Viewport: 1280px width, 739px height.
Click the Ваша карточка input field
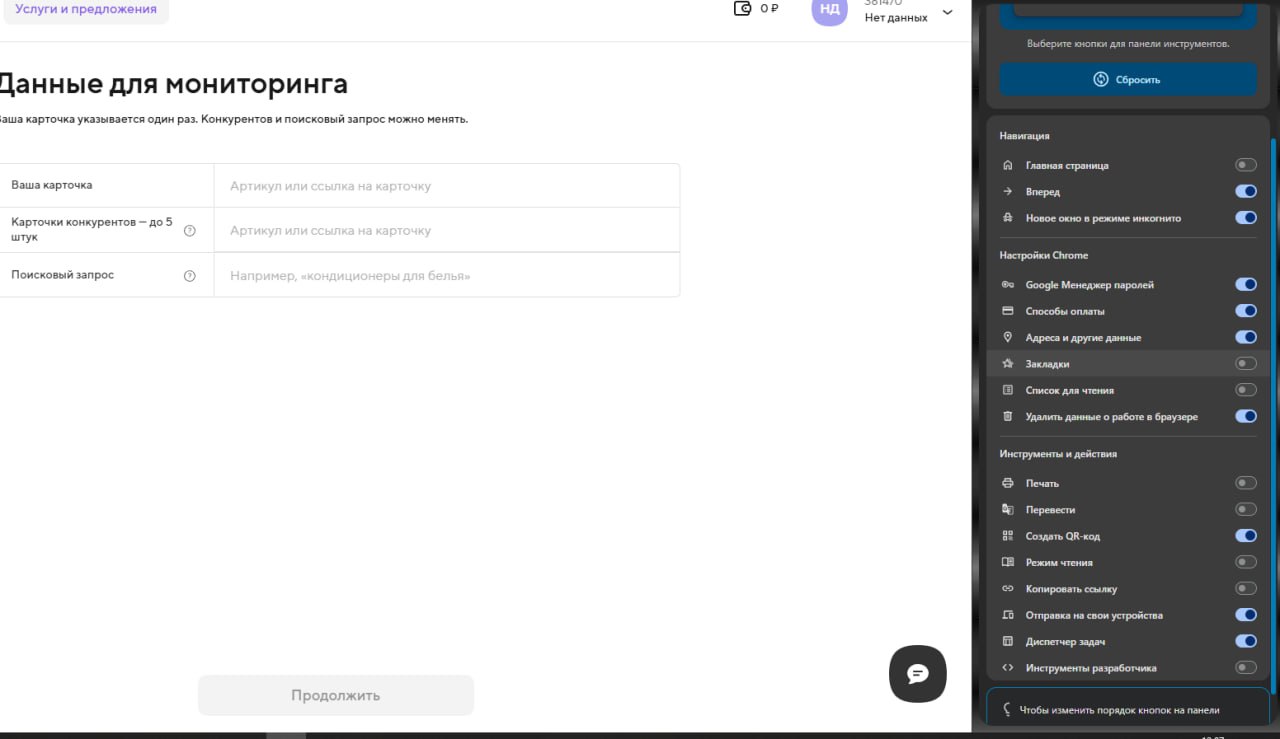click(447, 186)
